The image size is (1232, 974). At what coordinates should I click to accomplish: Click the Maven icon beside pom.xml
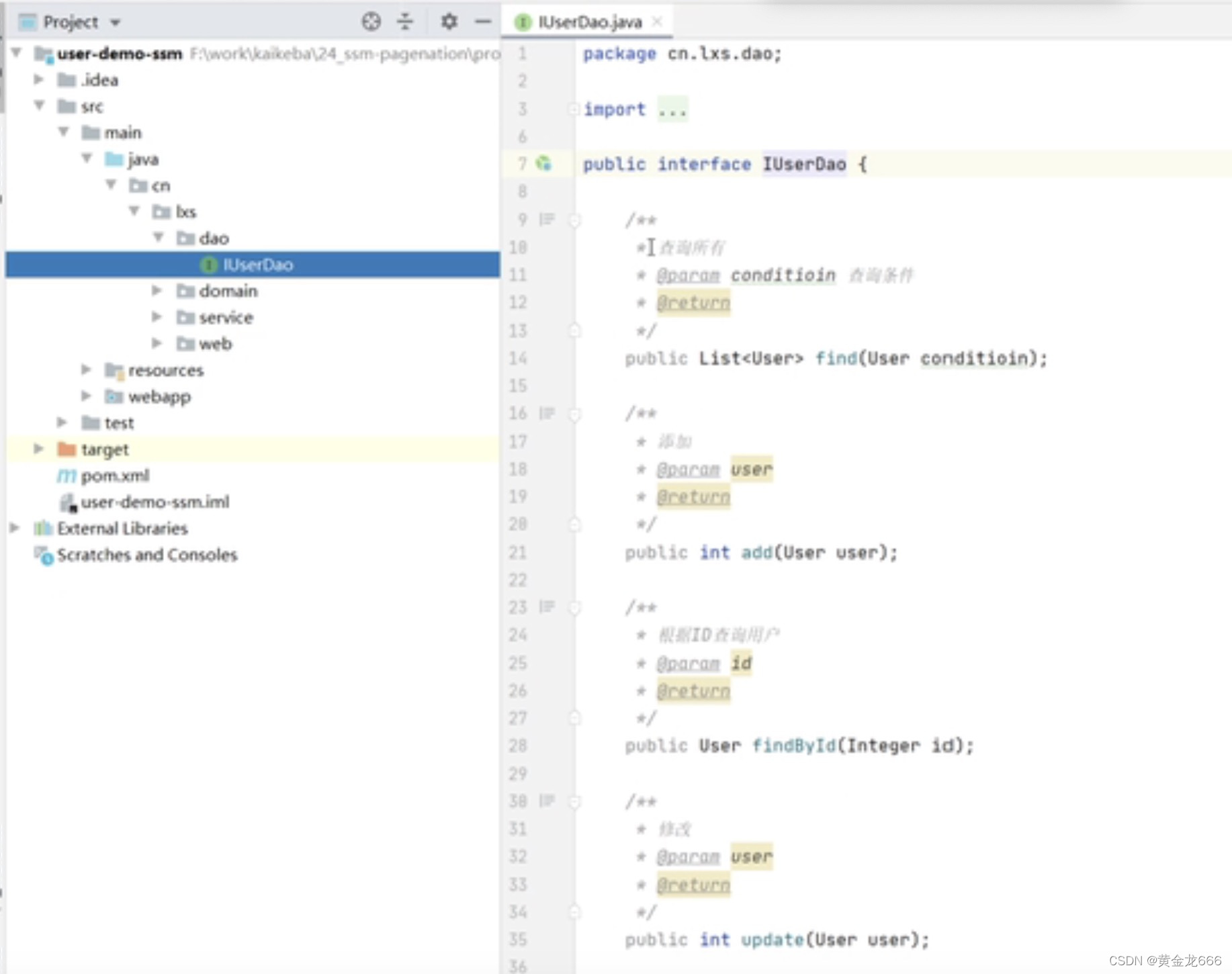(67, 476)
